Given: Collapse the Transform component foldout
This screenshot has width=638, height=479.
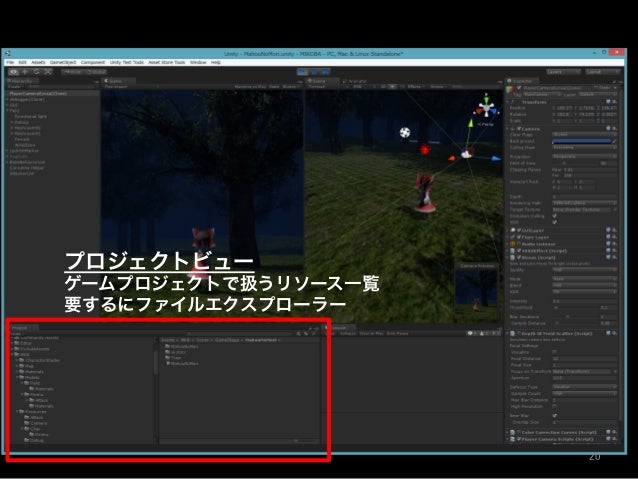Looking at the screenshot, I should 508,102.
